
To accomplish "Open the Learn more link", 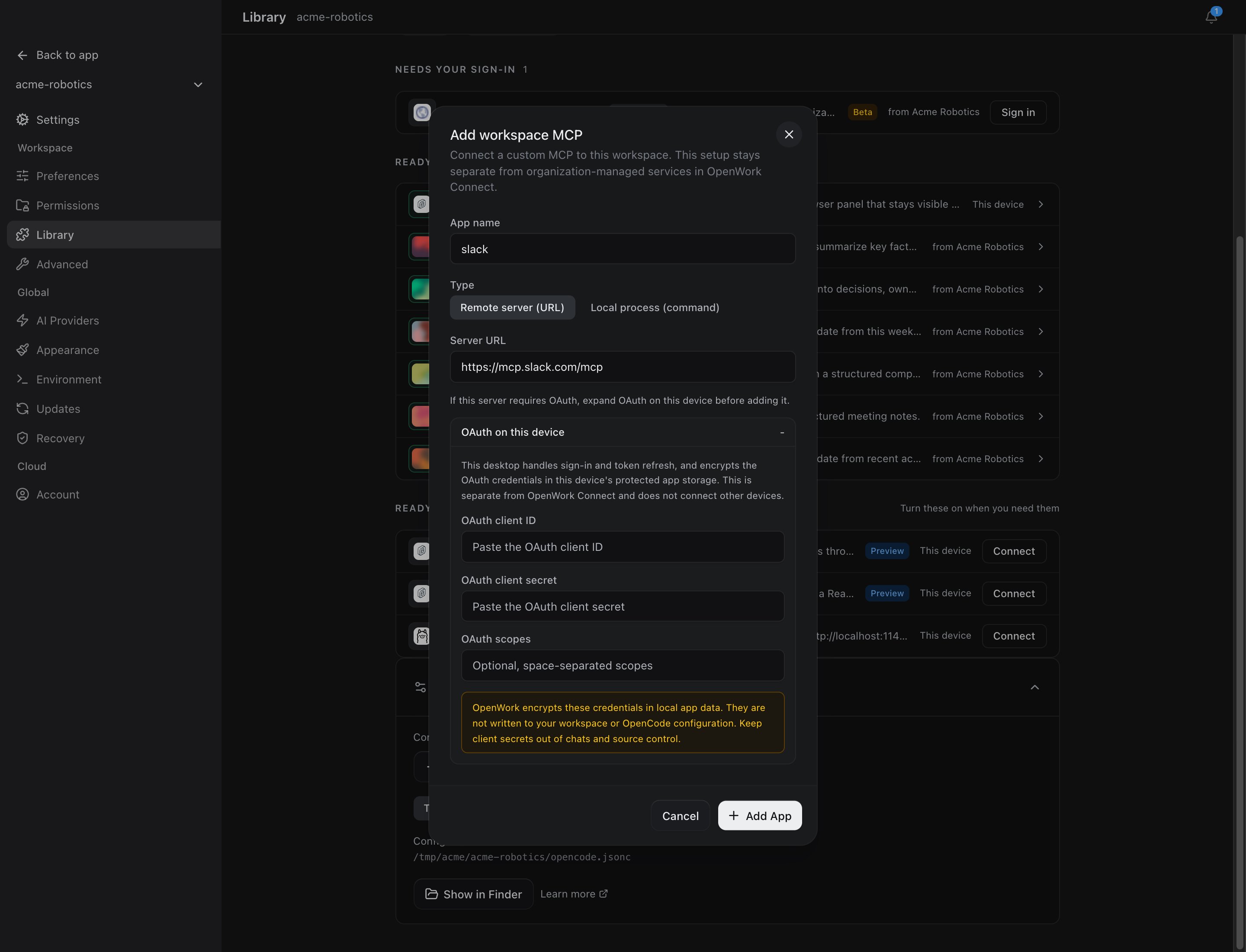I will tap(573, 894).
